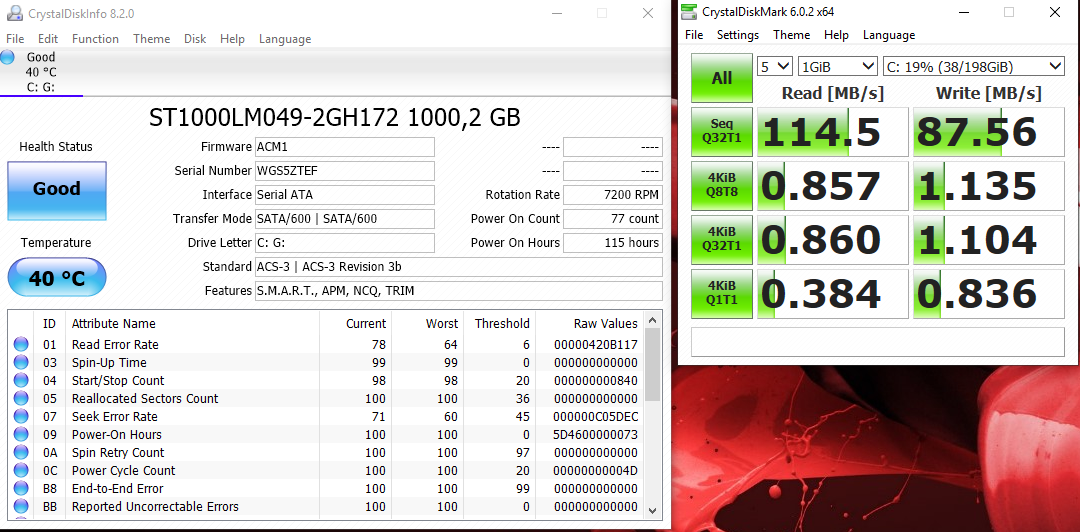The image size is (1080, 532).
Task: Click the status orb for Read Error Rate
Action: coord(21,345)
